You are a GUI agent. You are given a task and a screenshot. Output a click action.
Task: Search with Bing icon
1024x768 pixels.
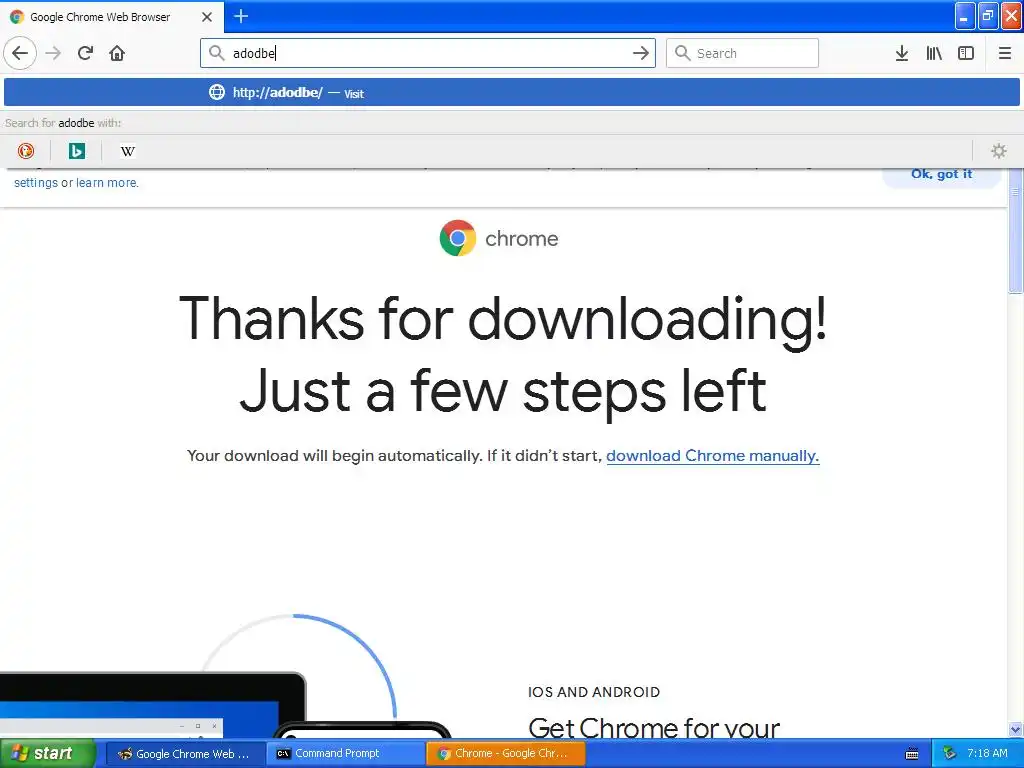(76, 151)
